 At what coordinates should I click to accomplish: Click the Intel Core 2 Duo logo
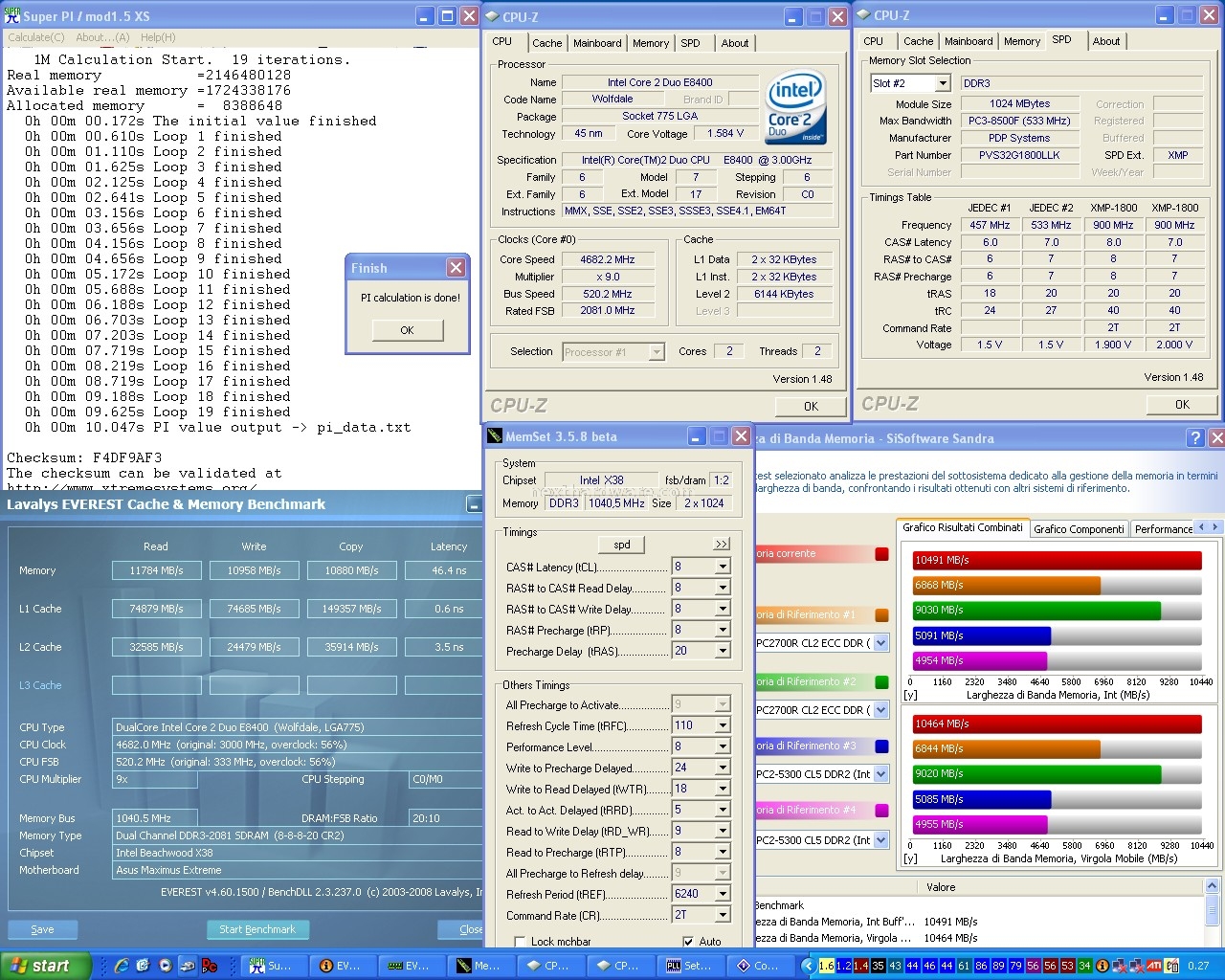795,108
